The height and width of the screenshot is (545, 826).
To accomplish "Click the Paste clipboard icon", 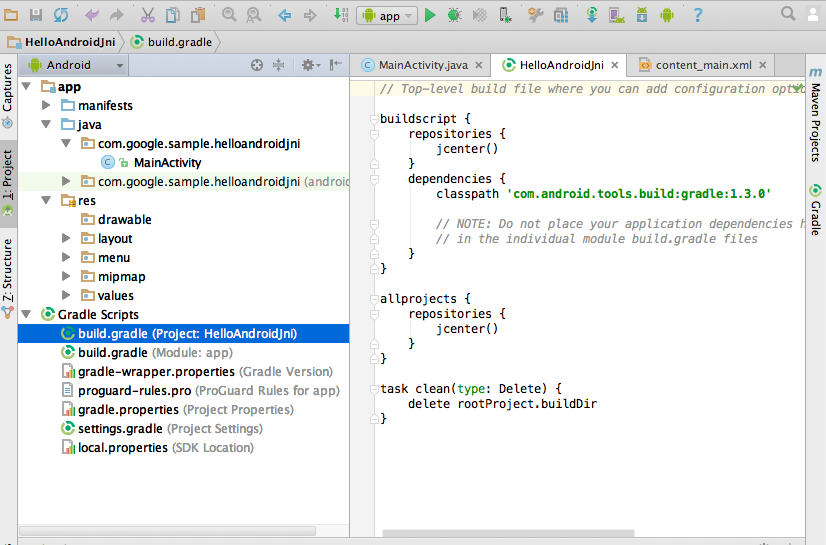I will [198, 15].
